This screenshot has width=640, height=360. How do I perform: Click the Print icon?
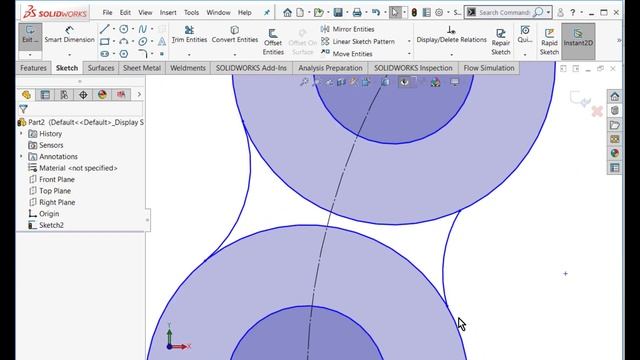coord(357,13)
